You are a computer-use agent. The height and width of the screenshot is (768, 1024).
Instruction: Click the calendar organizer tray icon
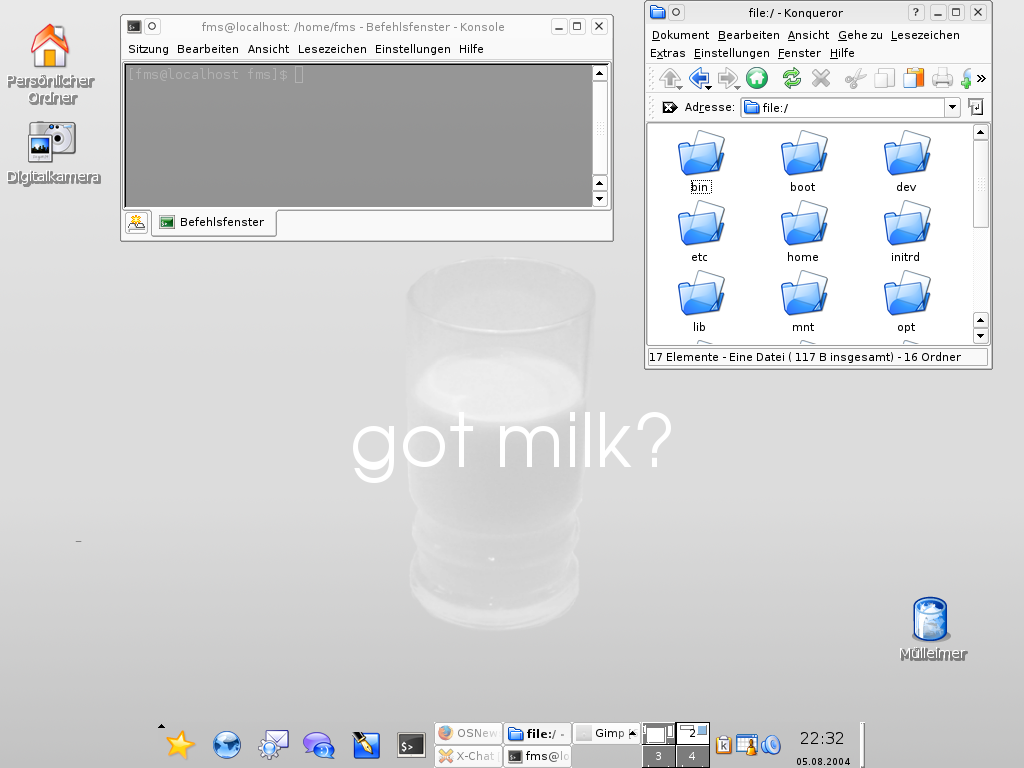tap(746, 744)
